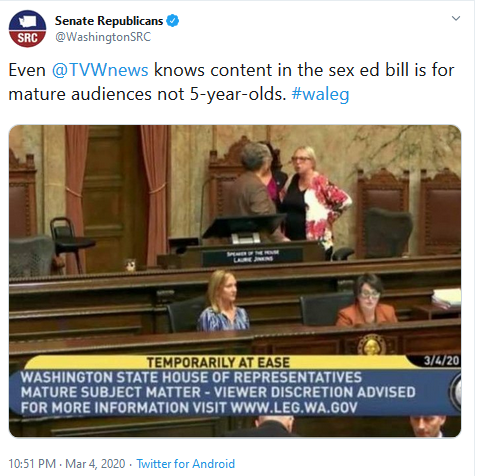481x476 pixels.
Task: Expand the tweet options chevron menu
Action: coord(456,18)
